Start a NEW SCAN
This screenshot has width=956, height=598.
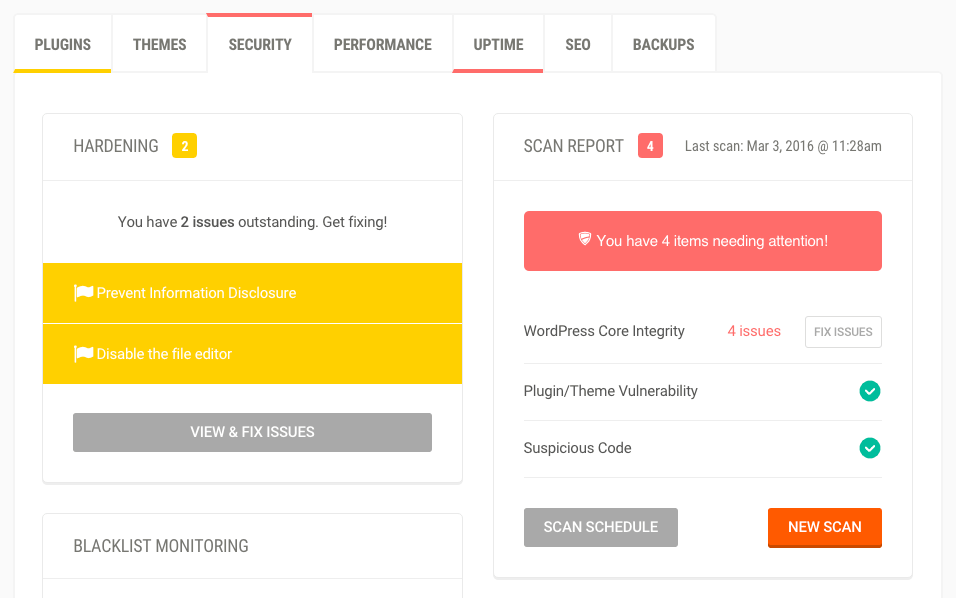[x=824, y=527]
